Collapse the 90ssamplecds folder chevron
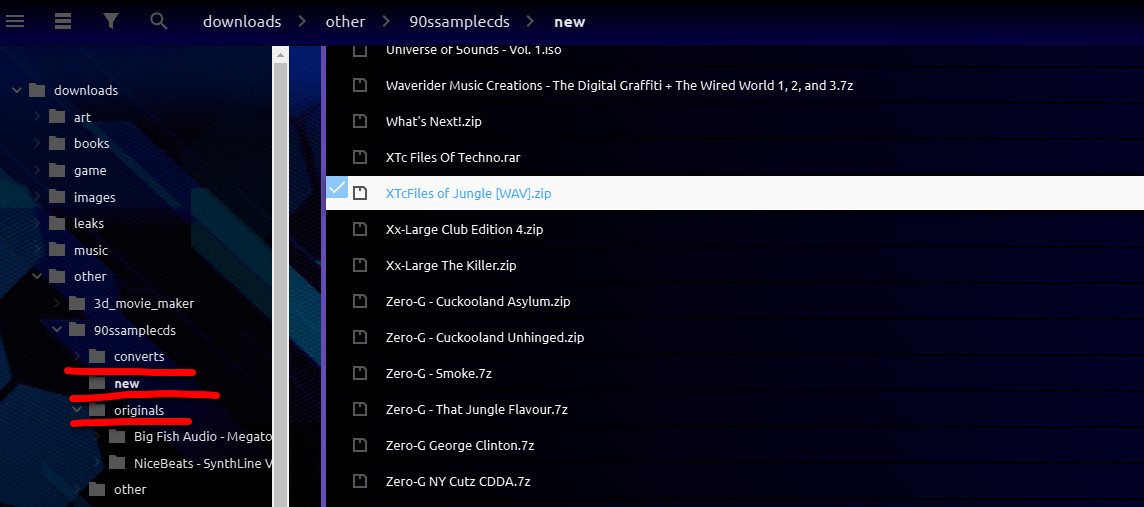 pos(57,330)
